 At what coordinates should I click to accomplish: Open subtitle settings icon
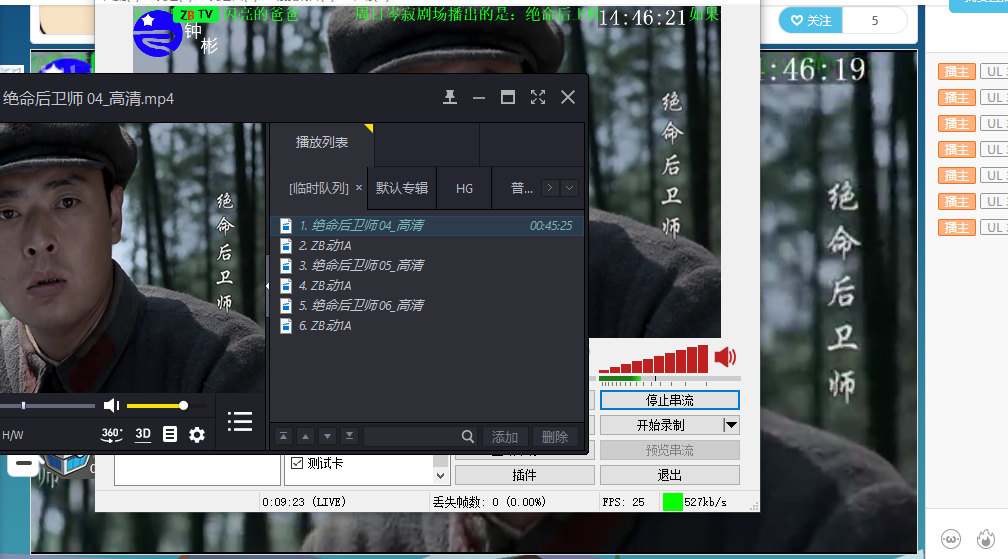170,434
